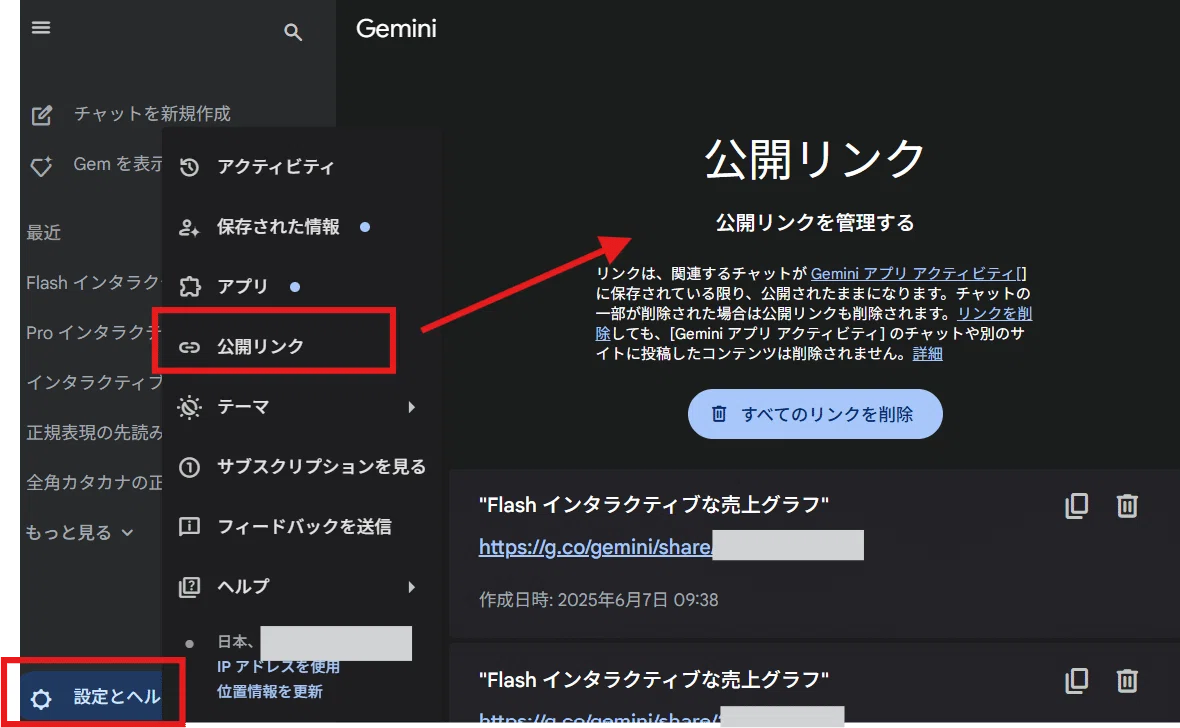Expand the ヘルプ submenu arrow
This screenshot has height=728, width=1180.
point(411,586)
